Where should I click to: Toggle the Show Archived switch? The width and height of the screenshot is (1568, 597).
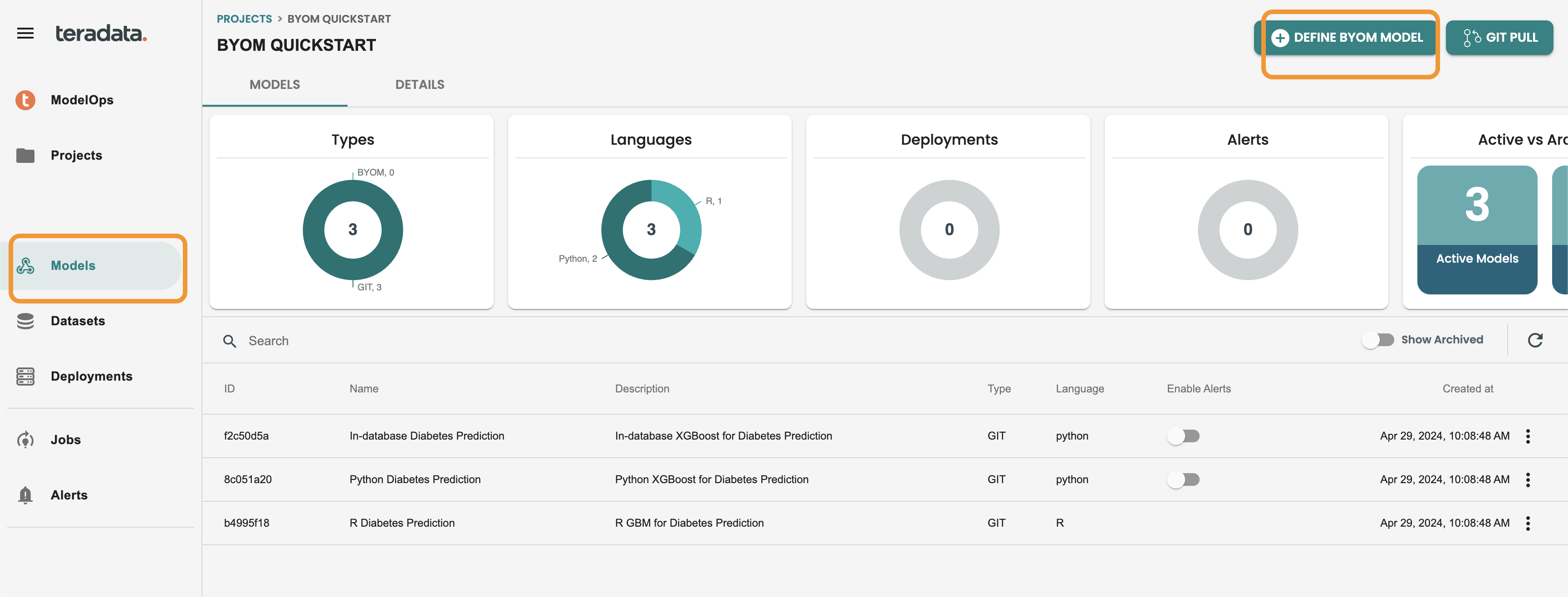click(1377, 340)
